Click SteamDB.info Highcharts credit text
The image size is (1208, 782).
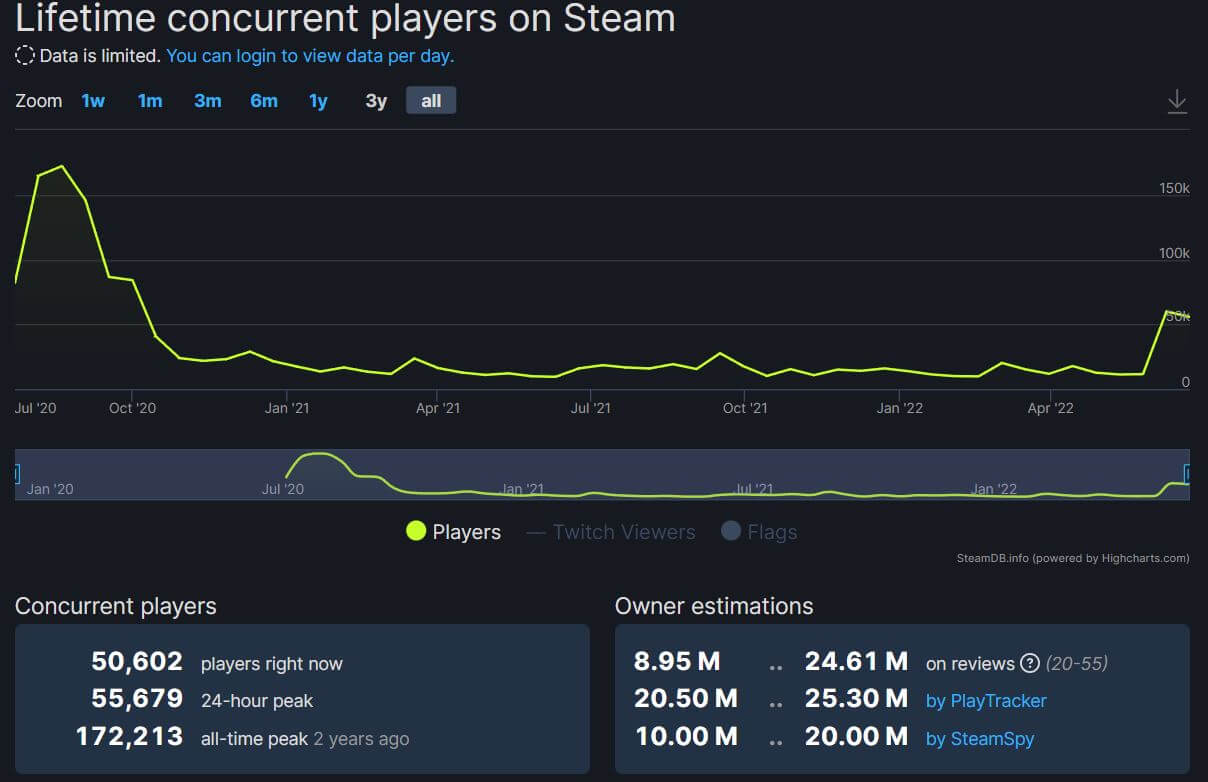click(x=1072, y=558)
